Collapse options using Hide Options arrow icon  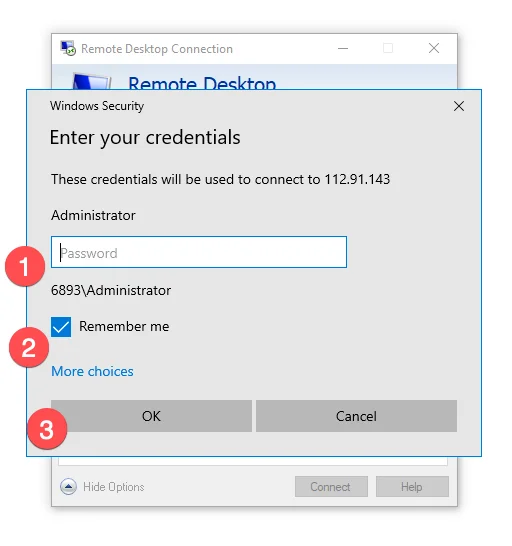[x=68, y=486]
